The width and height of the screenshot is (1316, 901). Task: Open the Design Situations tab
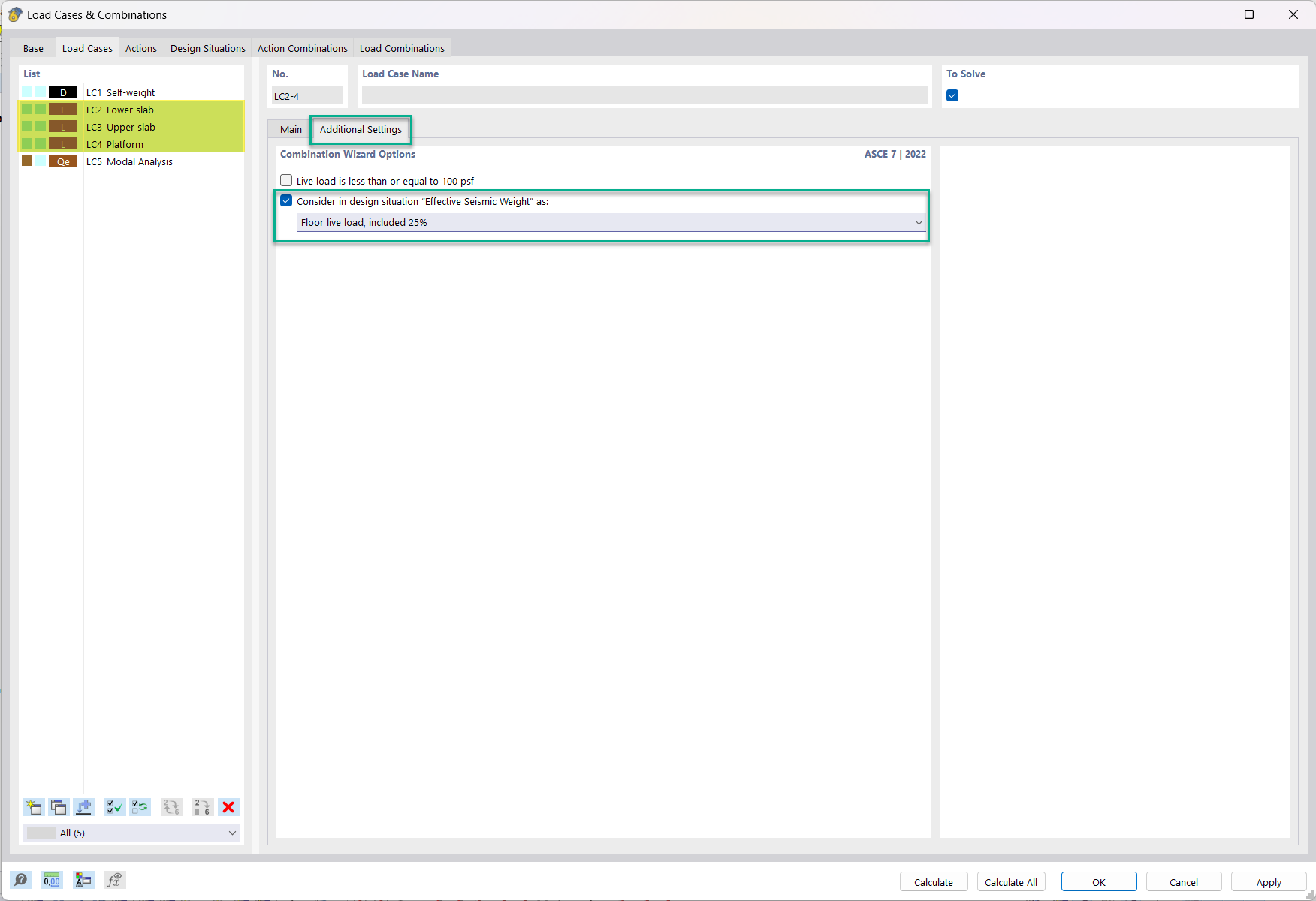pyautogui.click(x=207, y=48)
